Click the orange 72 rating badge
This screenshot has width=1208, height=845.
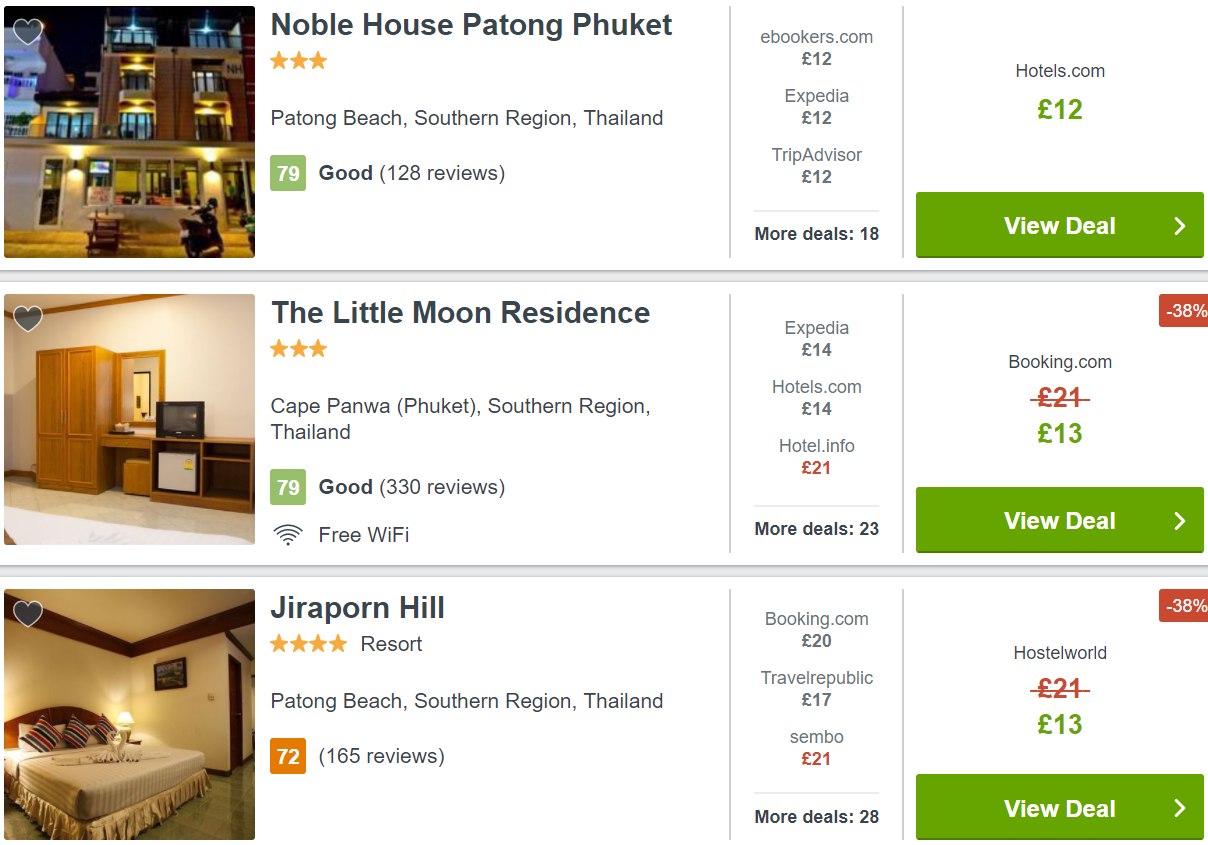pos(288,756)
